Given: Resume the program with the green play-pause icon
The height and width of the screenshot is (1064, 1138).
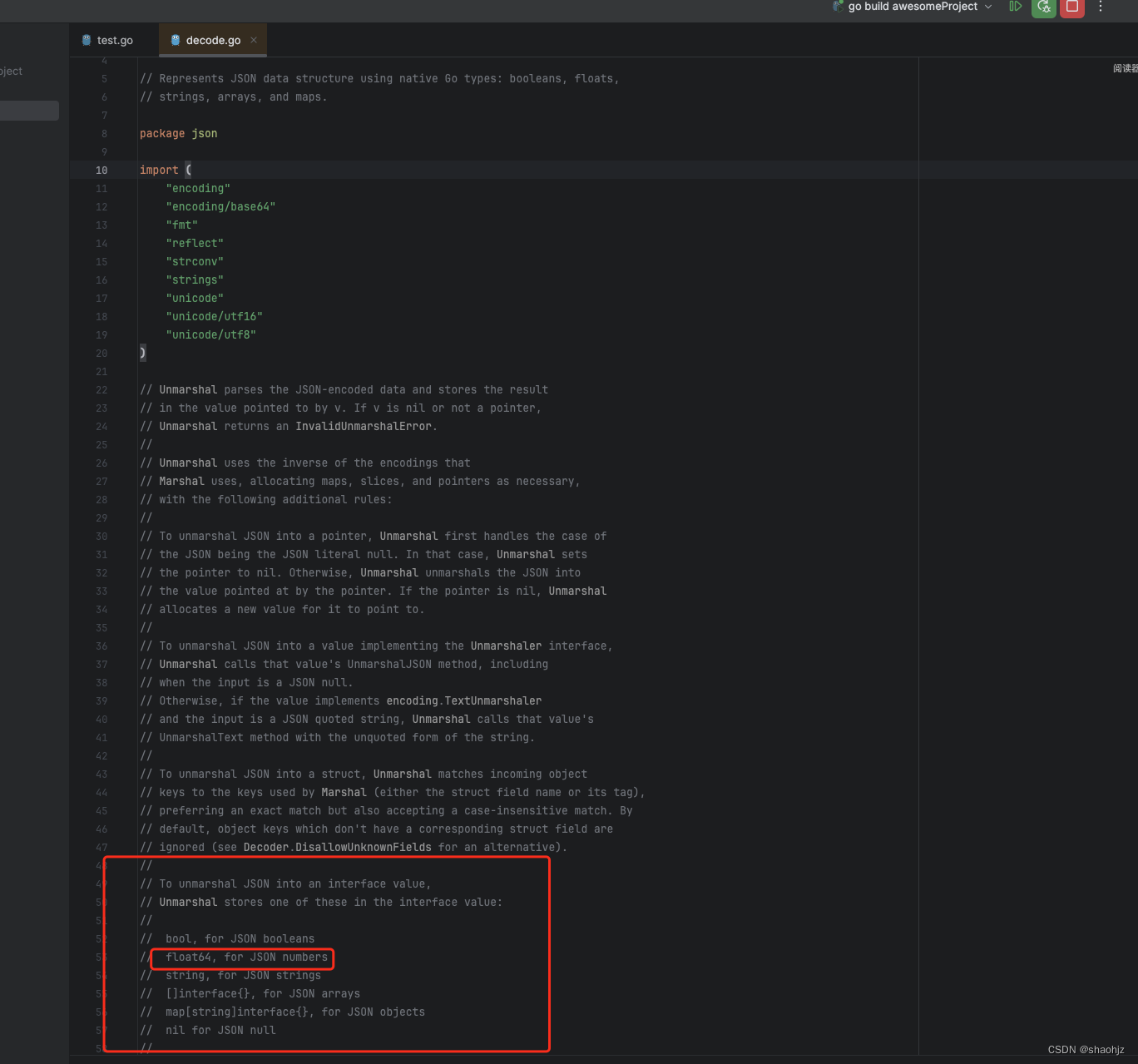Looking at the screenshot, I should coord(1015,7).
